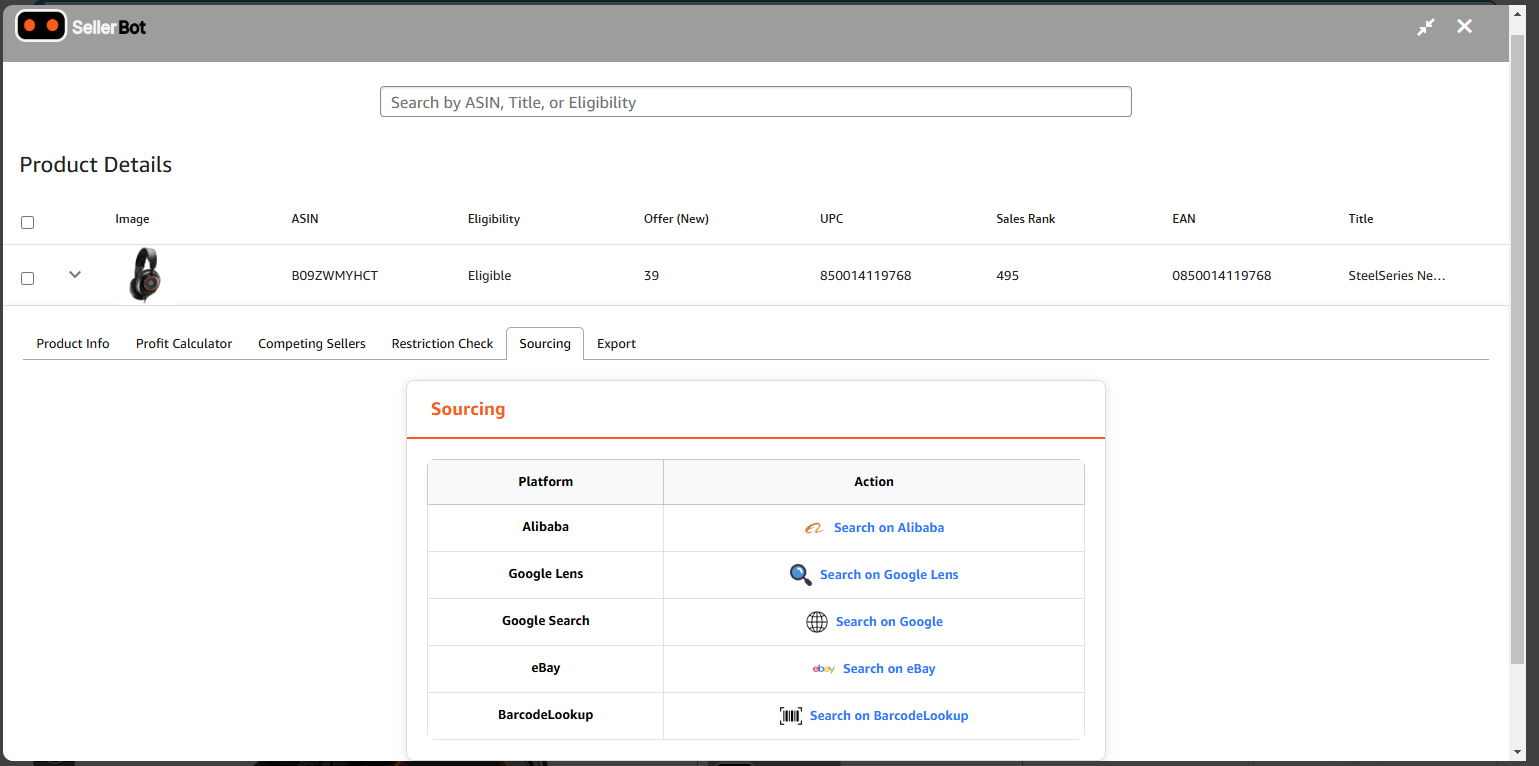Click the Eligible status cell
The width and height of the screenshot is (1539, 766).
(489, 275)
